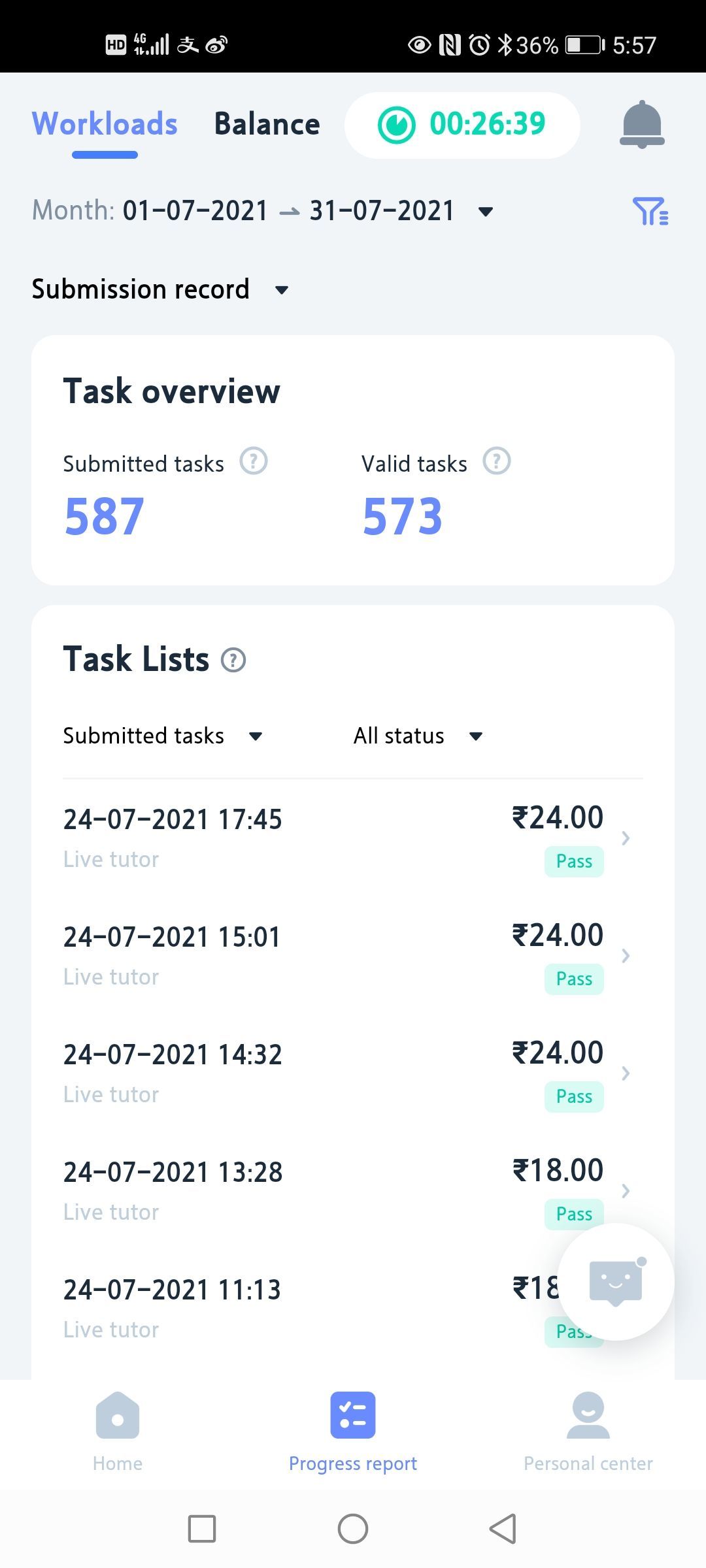Select the Workloads tab
This screenshot has width=706, height=1568.
(x=105, y=124)
